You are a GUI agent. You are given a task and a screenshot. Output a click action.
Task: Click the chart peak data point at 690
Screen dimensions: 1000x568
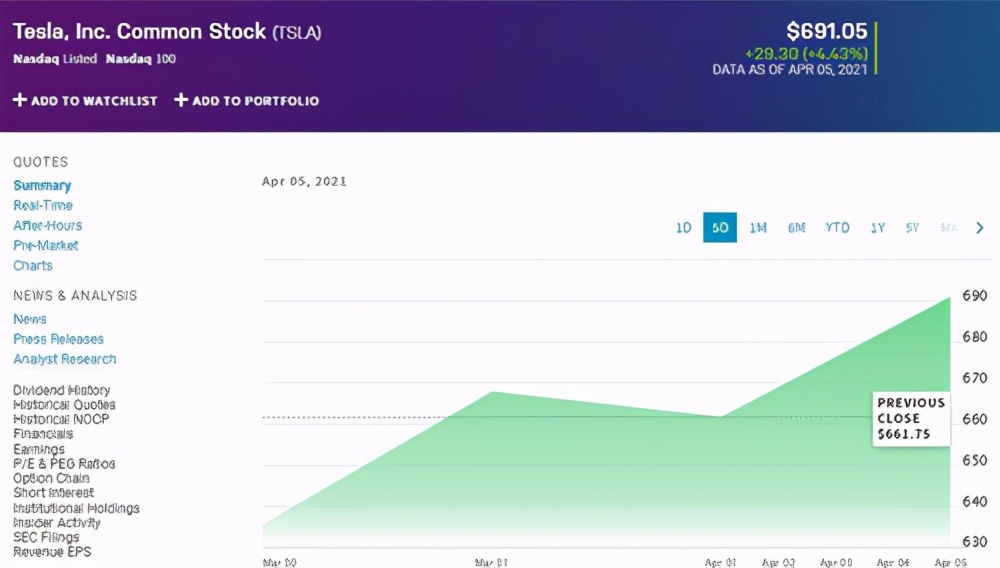coord(950,298)
